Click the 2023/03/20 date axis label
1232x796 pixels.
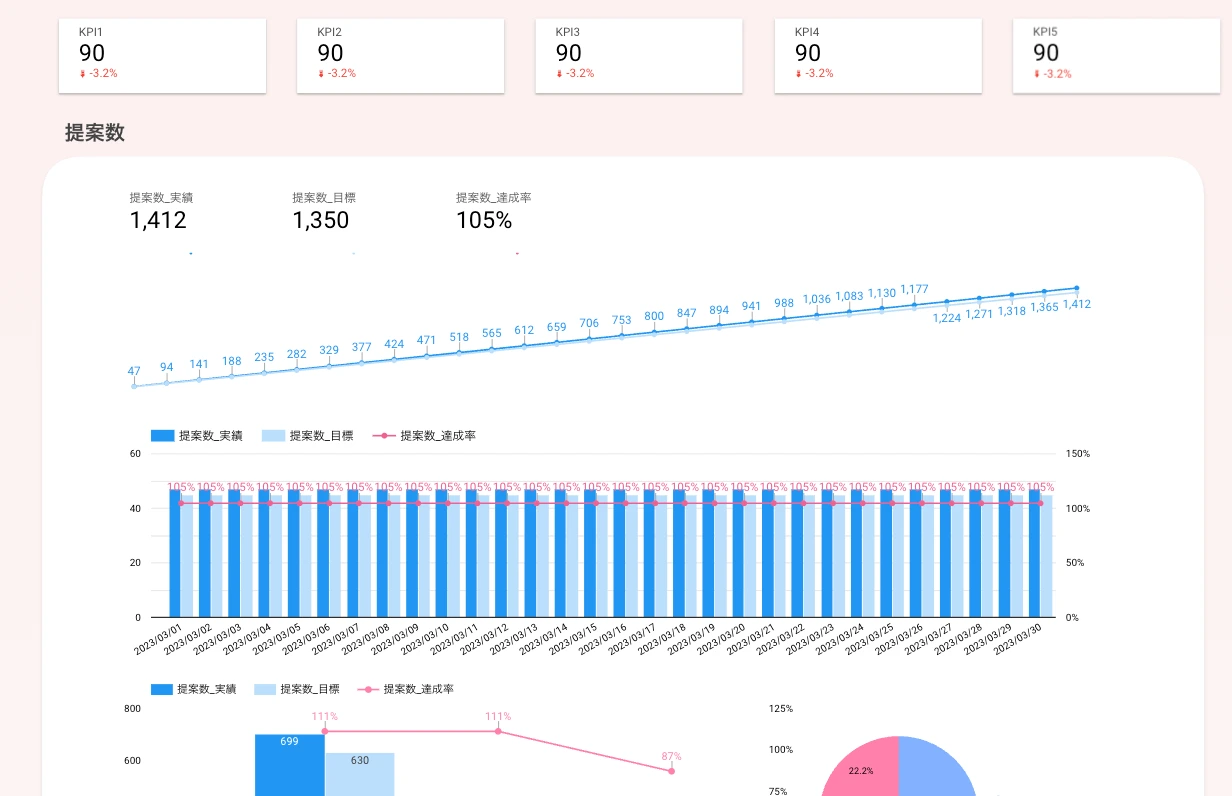[x=719, y=640]
